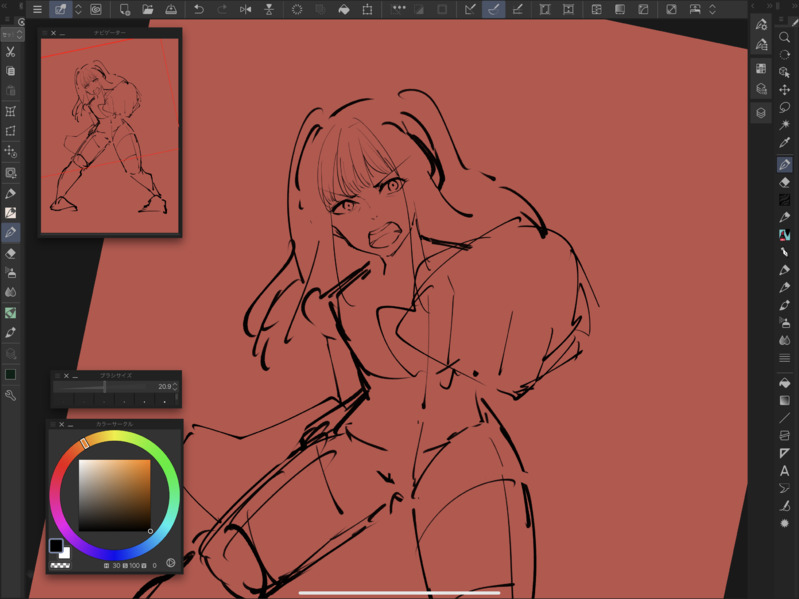Viewport: 799px width, 599px height.
Task: Click the Fill bucket in the top bar
Action: (344, 9)
